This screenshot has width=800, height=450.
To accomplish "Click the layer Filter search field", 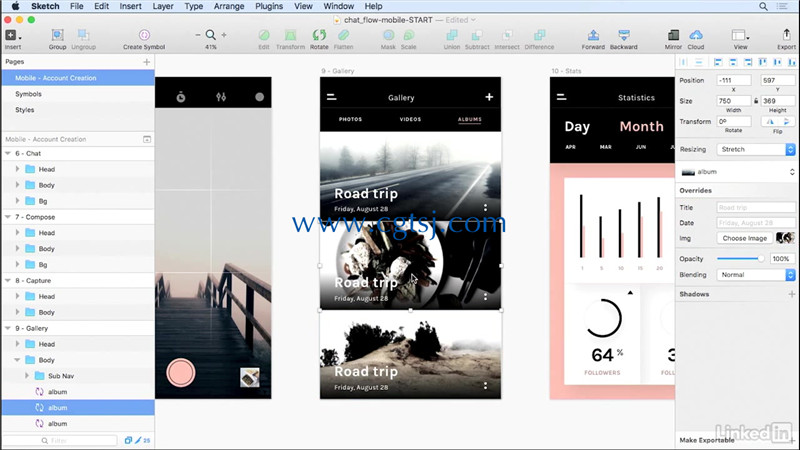I will 60,440.
